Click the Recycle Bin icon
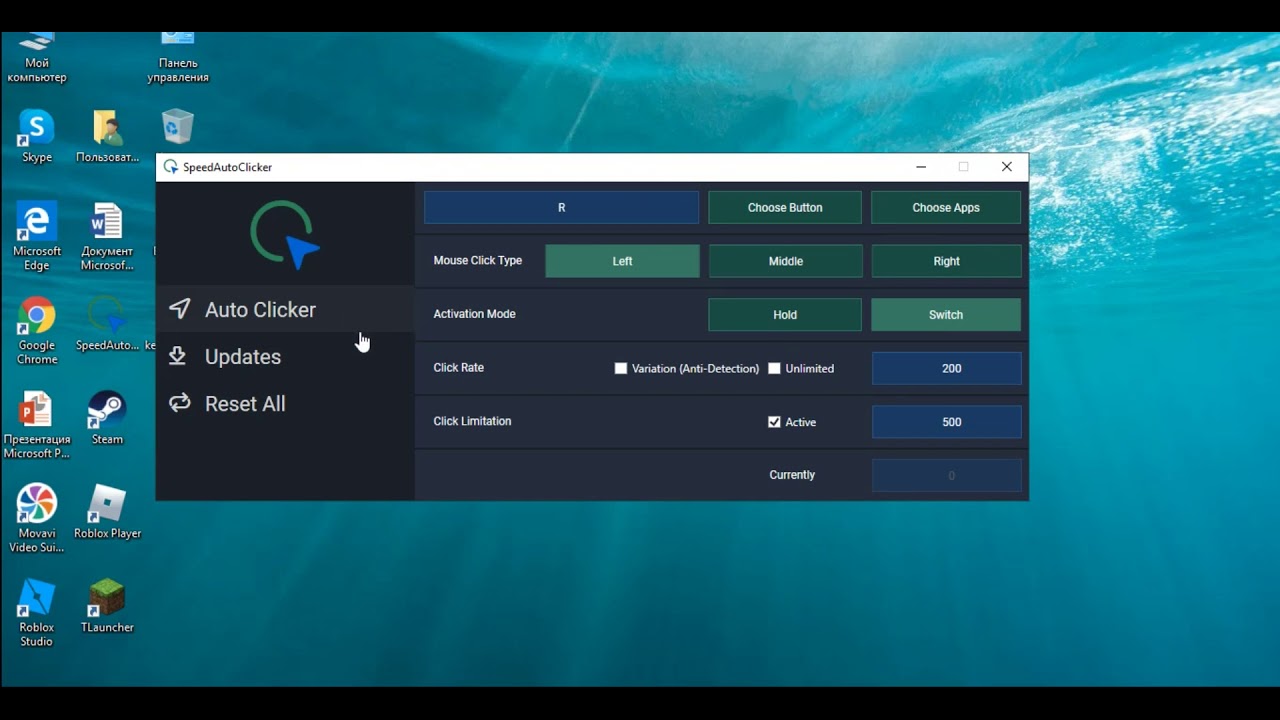Viewport: 1280px width, 720px height. (x=177, y=128)
